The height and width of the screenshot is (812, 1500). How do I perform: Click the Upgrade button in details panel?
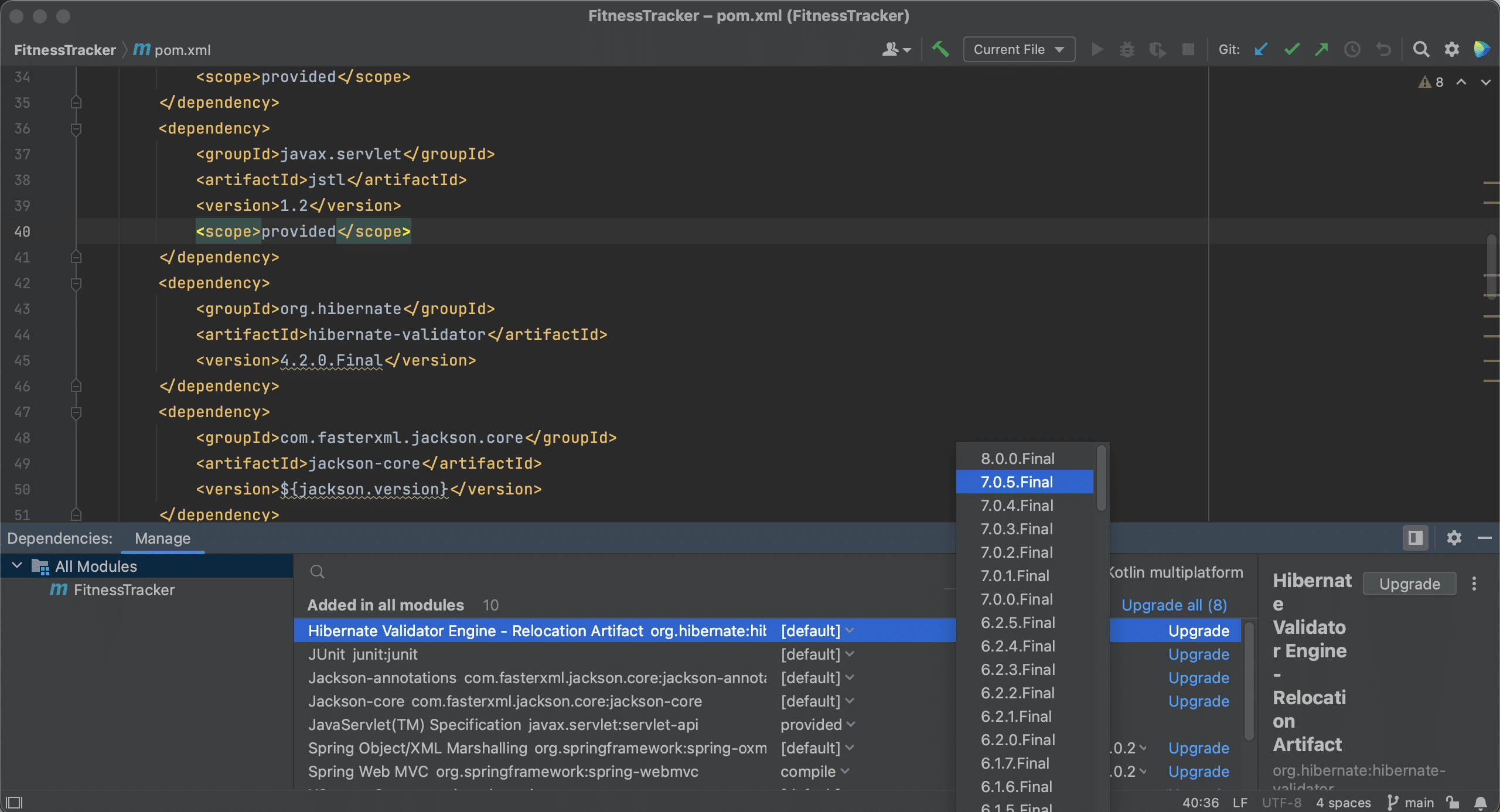click(x=1409, y=584)
